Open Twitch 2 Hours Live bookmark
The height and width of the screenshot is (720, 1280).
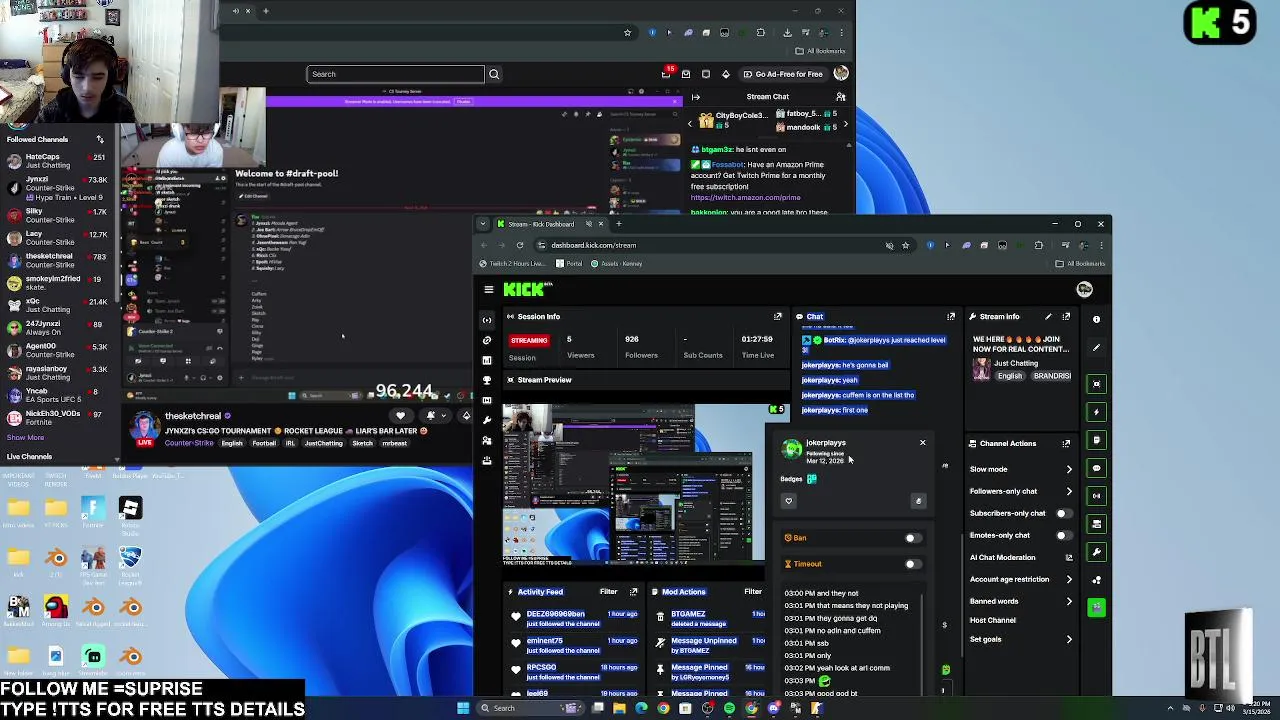tap(512, 263)
